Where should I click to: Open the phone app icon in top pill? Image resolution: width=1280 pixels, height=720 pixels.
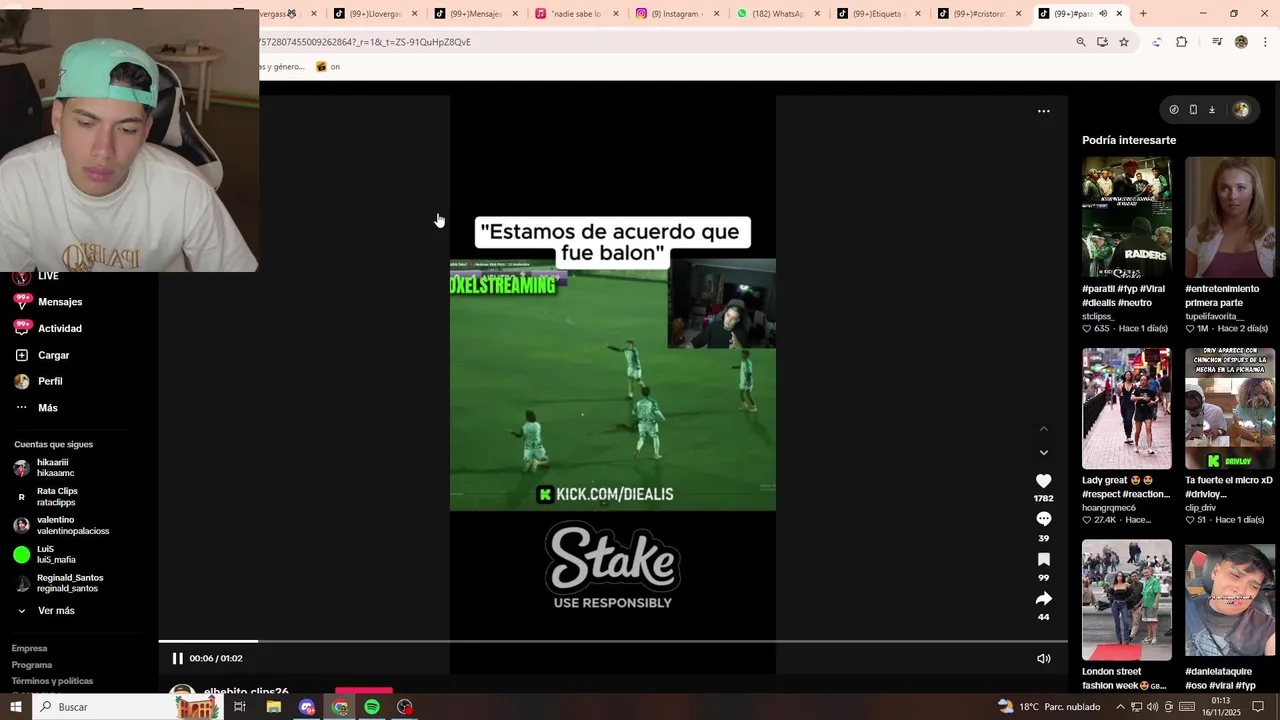click(x=1193, y=110)
